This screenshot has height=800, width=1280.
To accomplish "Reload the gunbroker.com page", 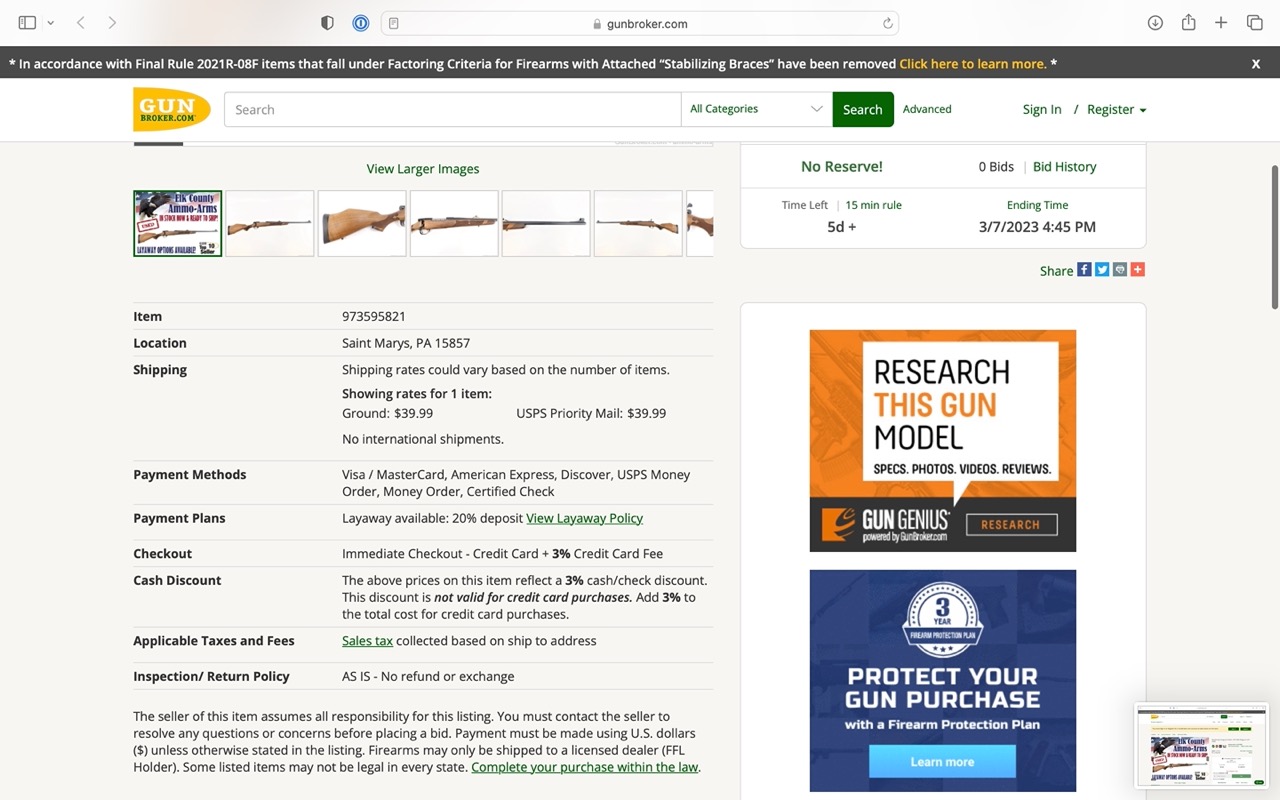I will coord(887,24).
